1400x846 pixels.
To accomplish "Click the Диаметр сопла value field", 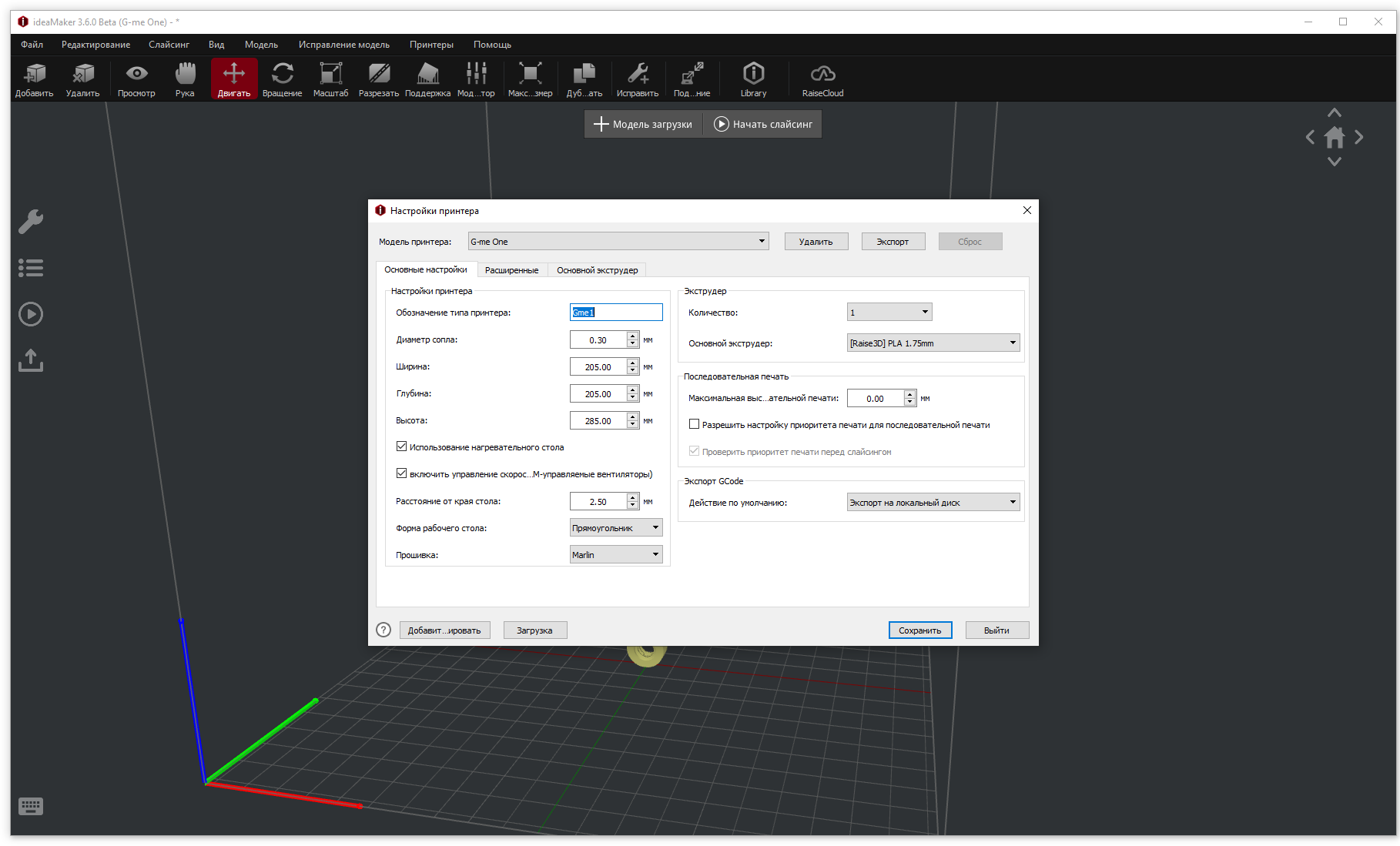I will 598,339.
